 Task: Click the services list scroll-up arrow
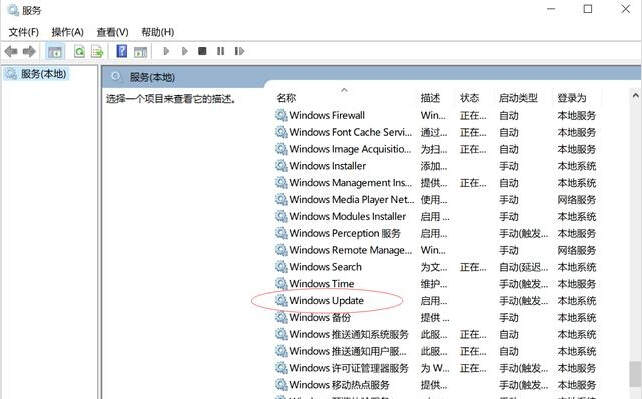(635, 95)
